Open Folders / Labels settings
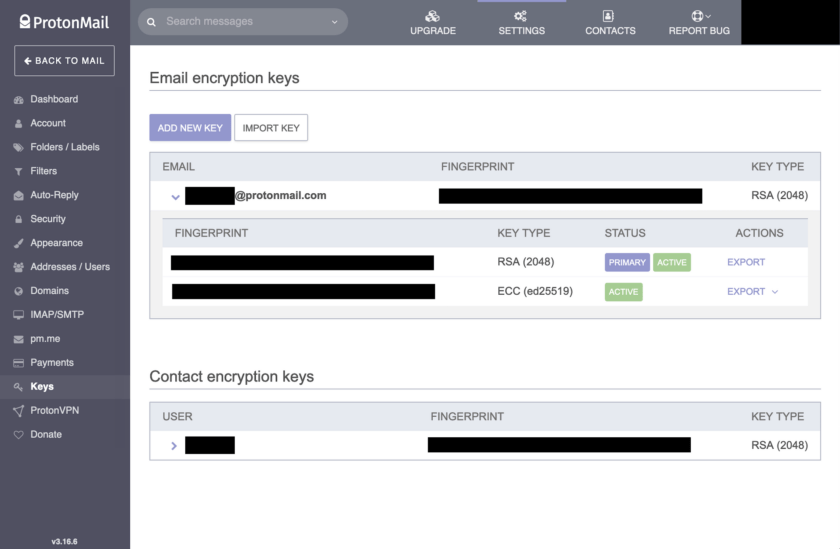The height and width of the screenshot is (549, 840). pyautogui.click(x=65, y=147)
